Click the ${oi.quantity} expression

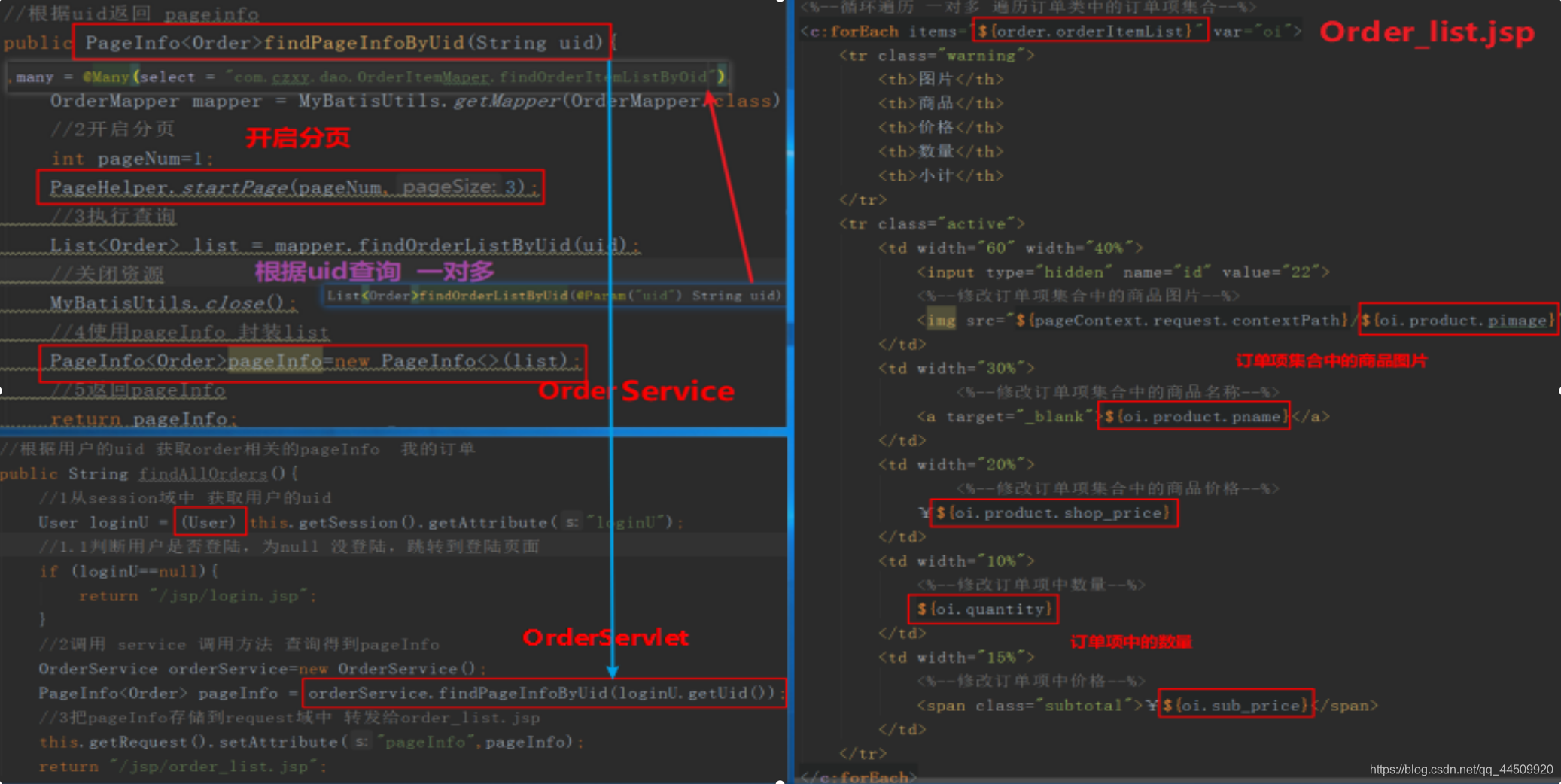[984, 609]
